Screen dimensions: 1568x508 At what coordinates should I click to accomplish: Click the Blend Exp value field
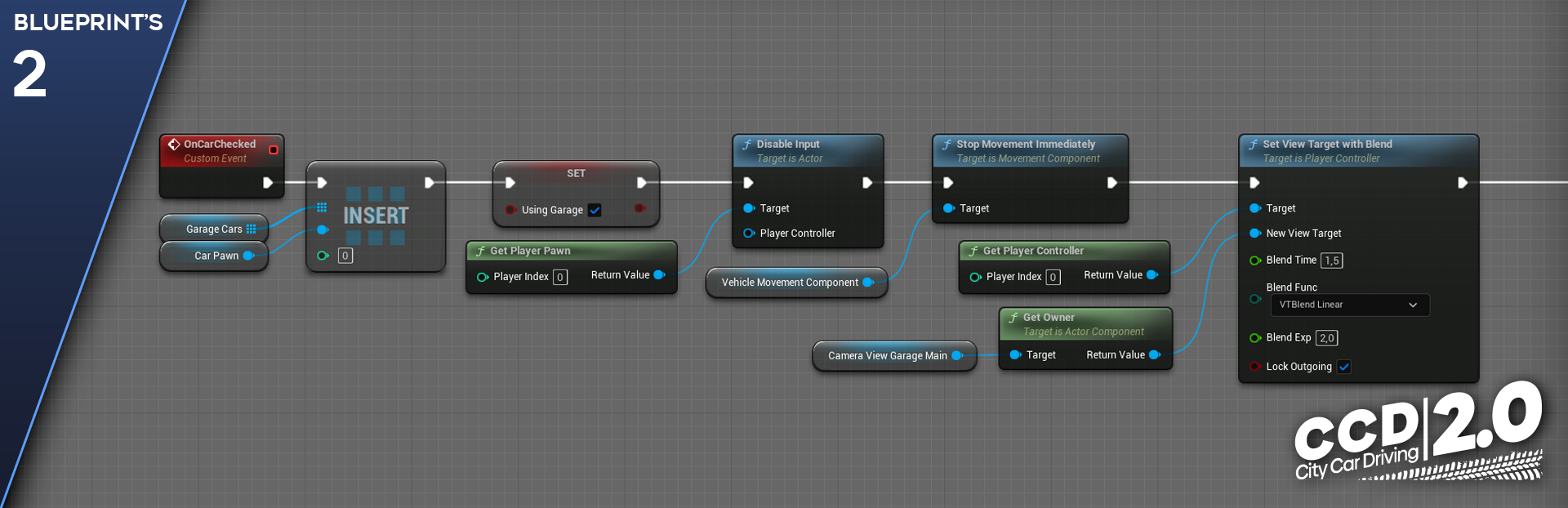point(1326,338)
